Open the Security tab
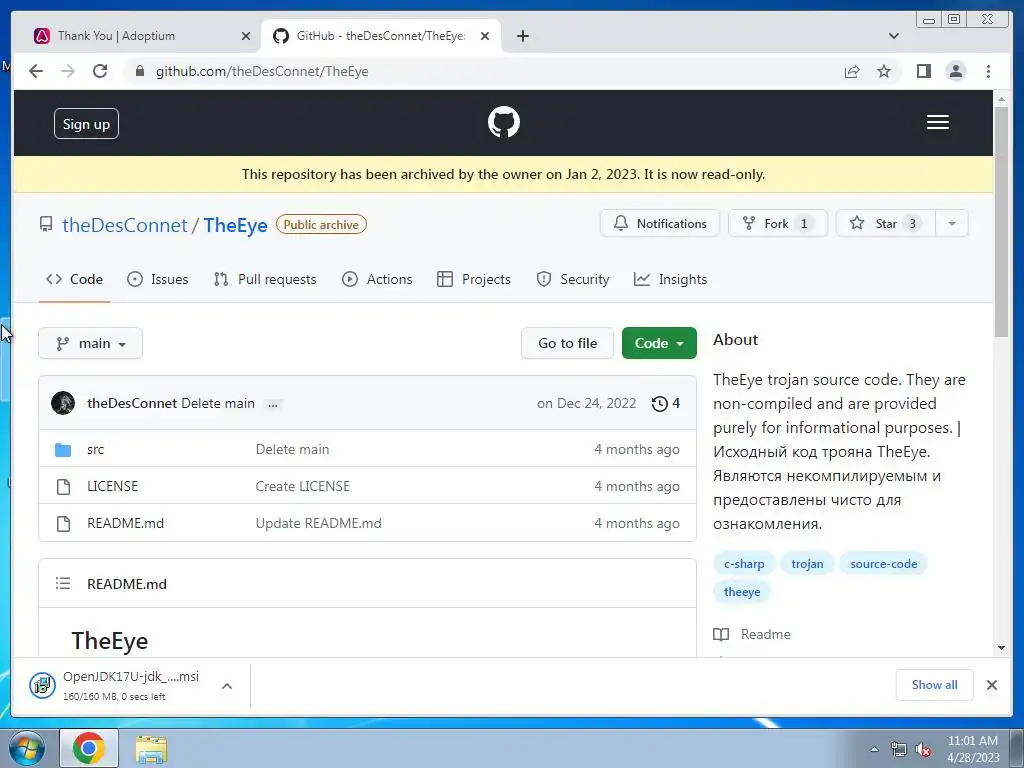 [573, 280]
